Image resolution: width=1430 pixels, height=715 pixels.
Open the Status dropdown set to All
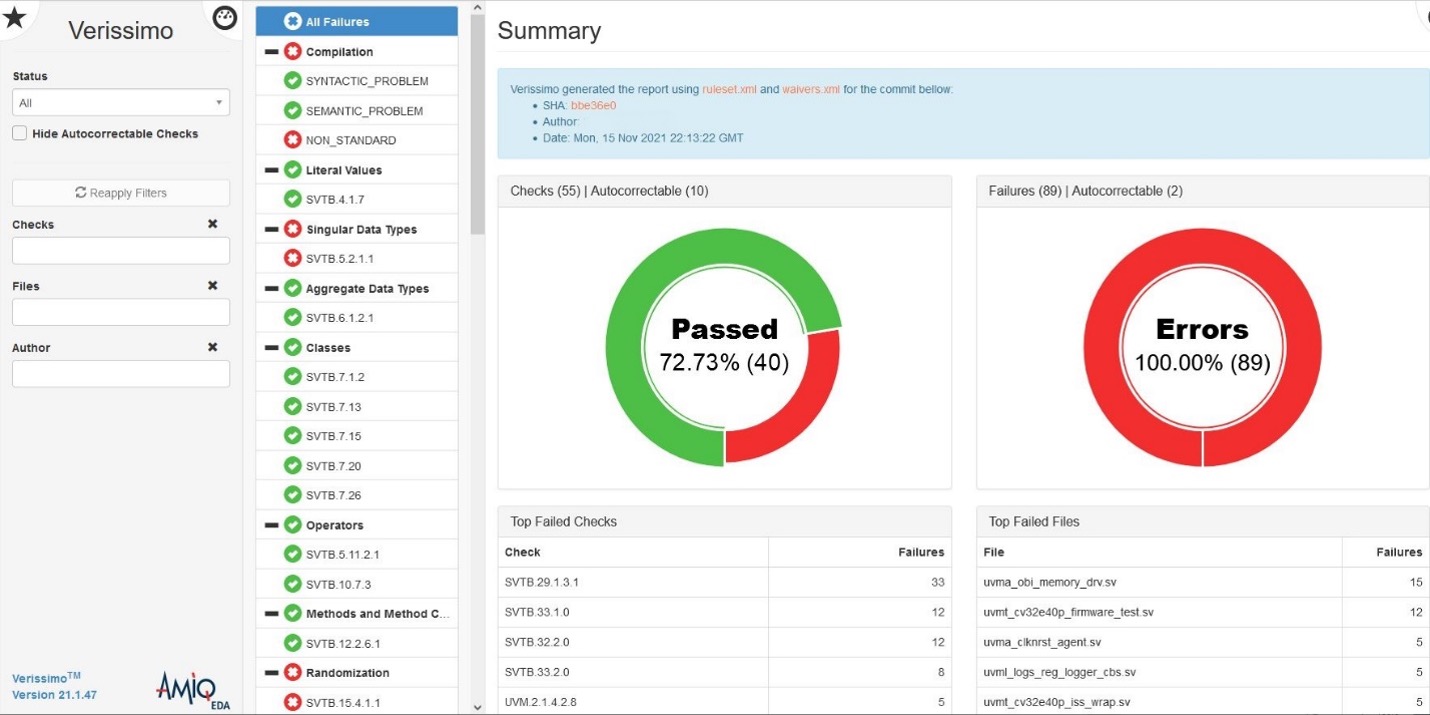[x=121, y=103]
